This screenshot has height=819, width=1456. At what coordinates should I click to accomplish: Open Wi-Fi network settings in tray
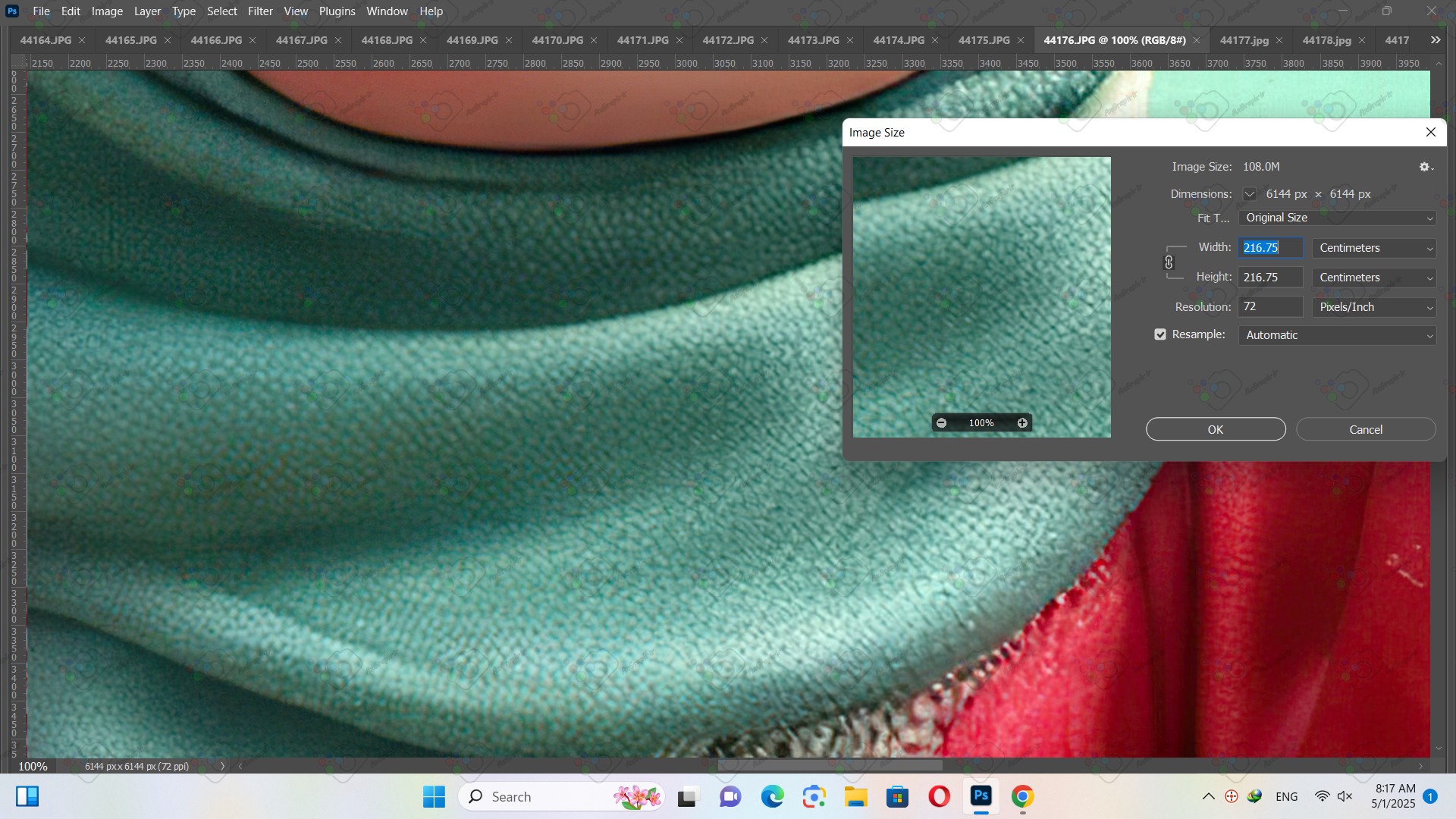tap(1322, 796)
